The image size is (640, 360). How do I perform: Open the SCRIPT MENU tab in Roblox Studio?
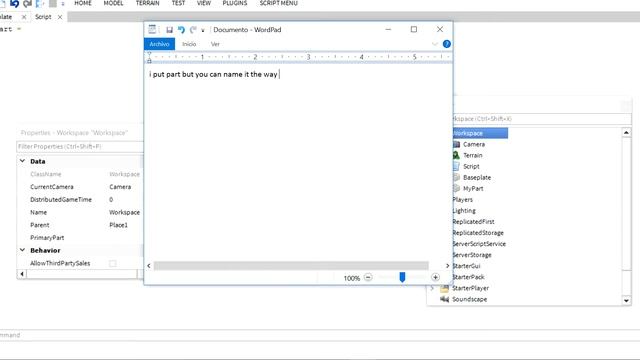[x=278, y=3]
